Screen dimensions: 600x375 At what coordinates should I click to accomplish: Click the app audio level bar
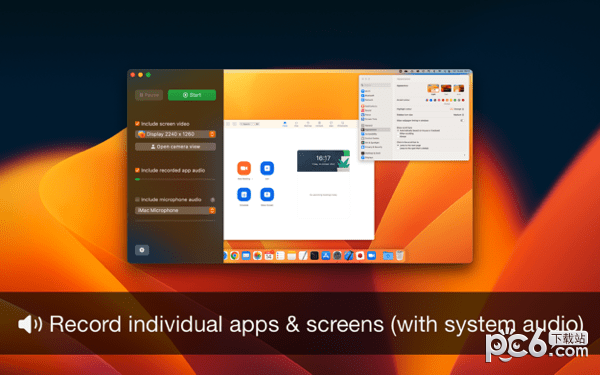point(175,179)
